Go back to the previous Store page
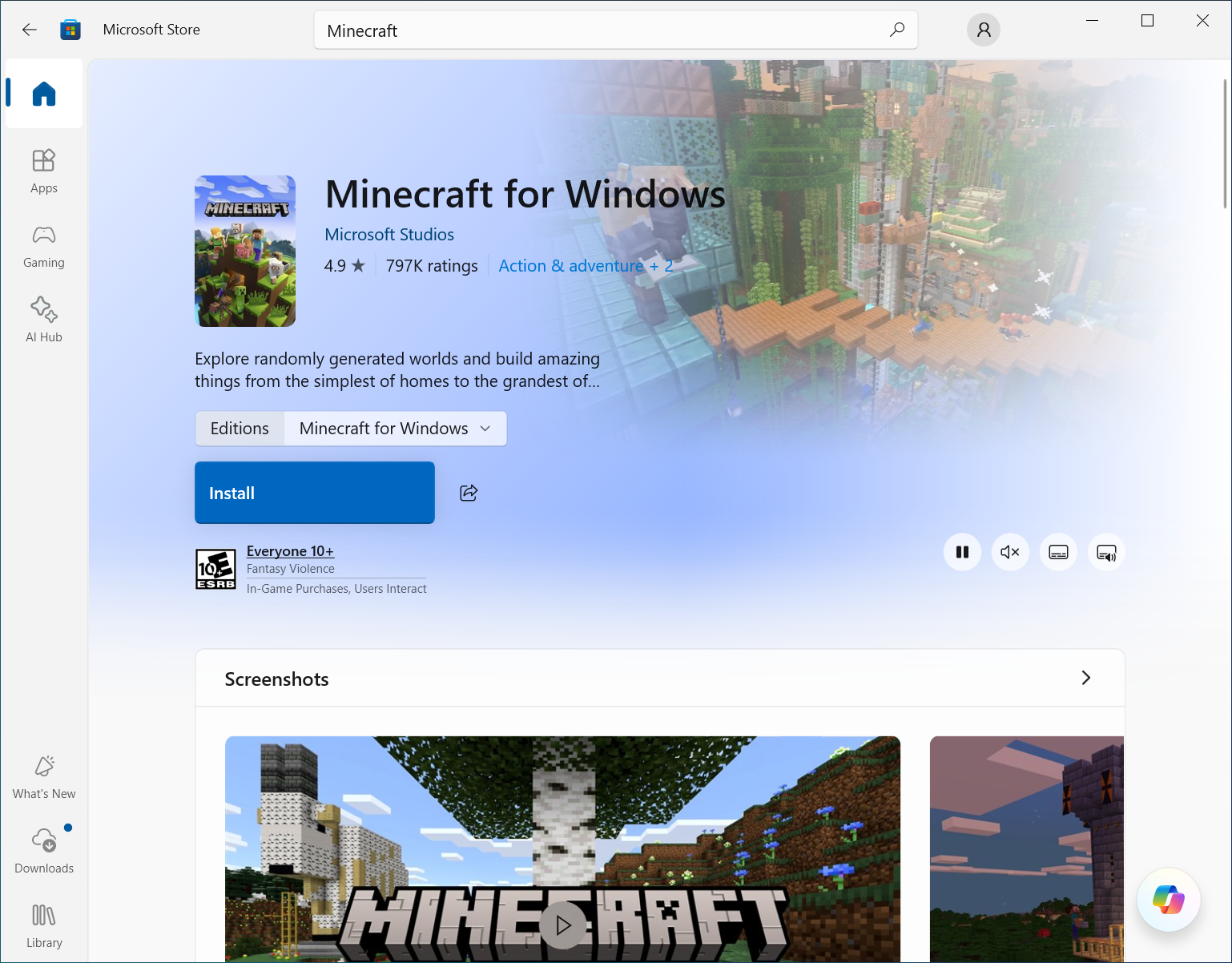 tap(29, 29)
